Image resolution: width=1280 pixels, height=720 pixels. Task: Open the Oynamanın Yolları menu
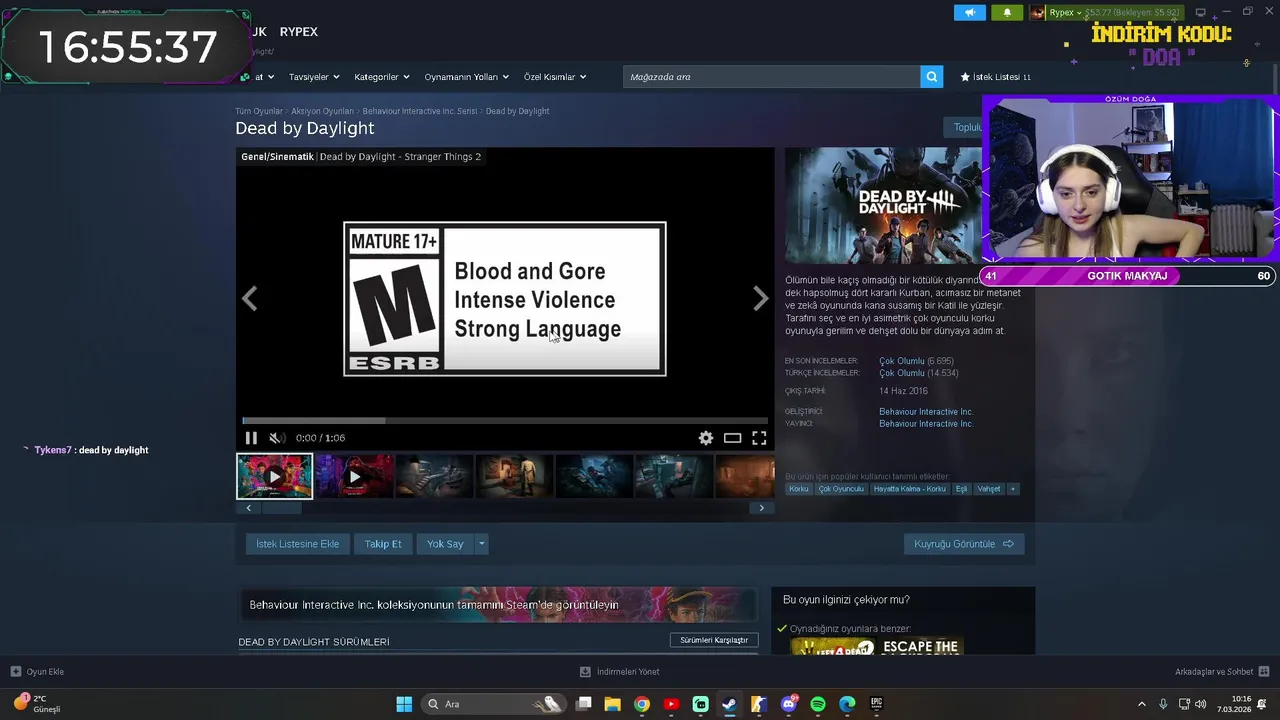click(466, 77)
